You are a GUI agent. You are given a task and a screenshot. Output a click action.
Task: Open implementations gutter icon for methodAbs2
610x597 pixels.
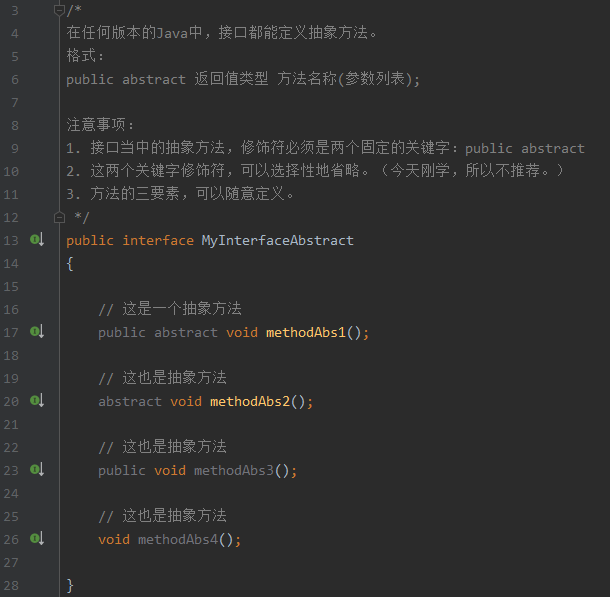click(37, 400)
